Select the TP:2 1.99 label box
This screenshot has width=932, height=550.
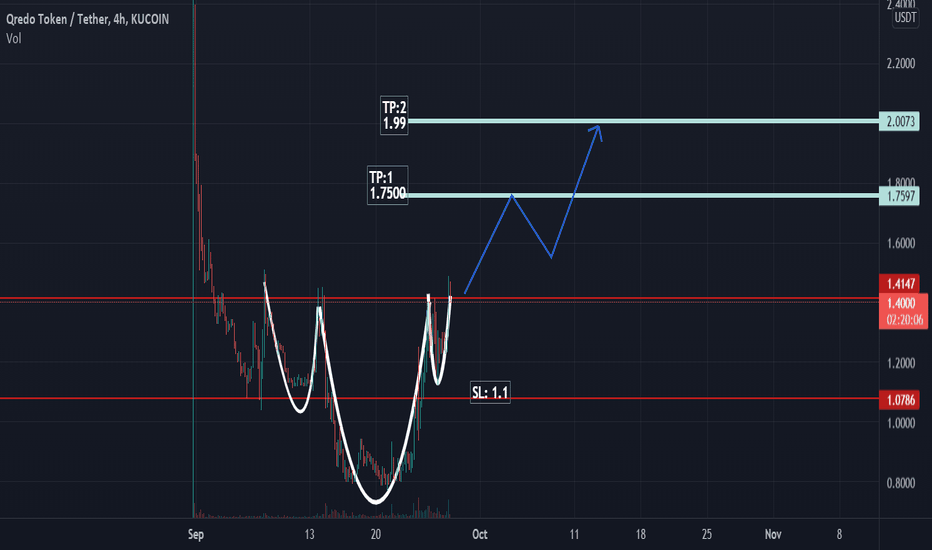[394, 115]
